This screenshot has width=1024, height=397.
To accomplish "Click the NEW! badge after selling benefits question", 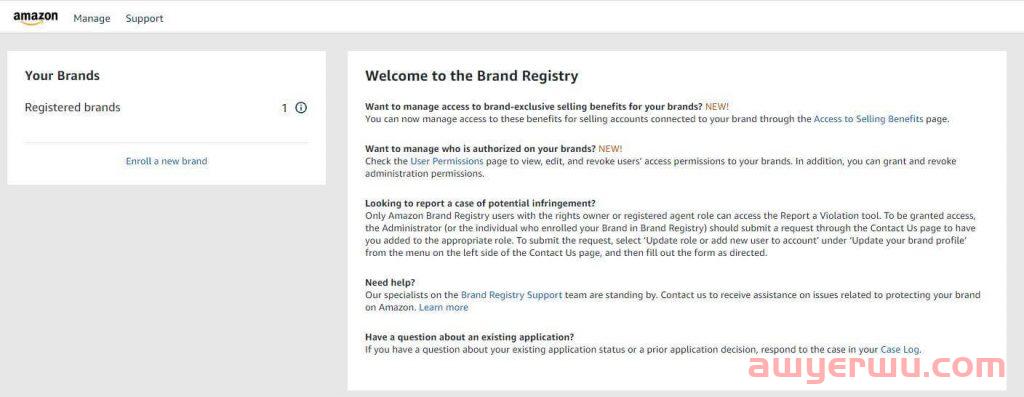I will point(717,106).
